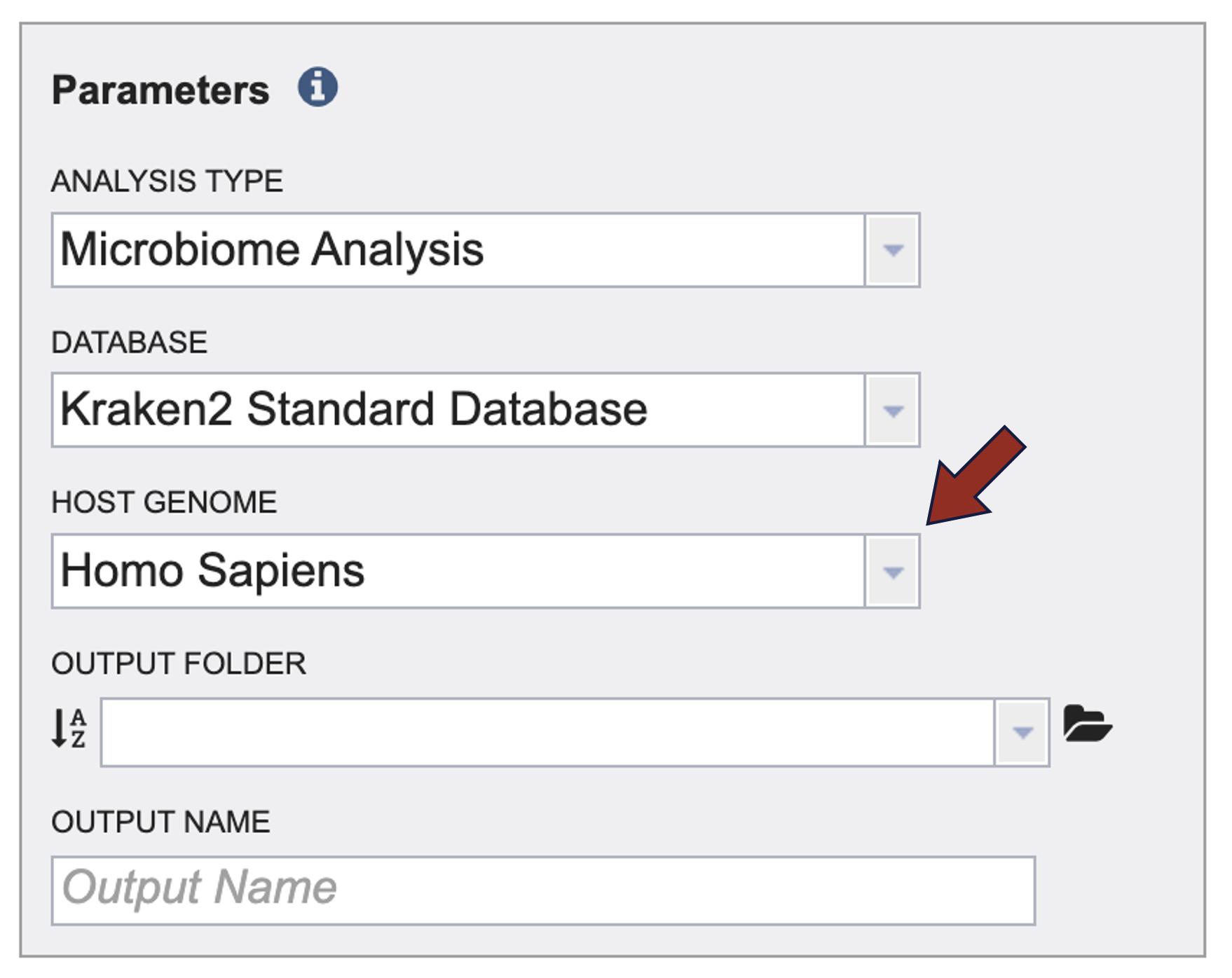Click the ANALYSIS TYPE label

[x=167, y=181]
